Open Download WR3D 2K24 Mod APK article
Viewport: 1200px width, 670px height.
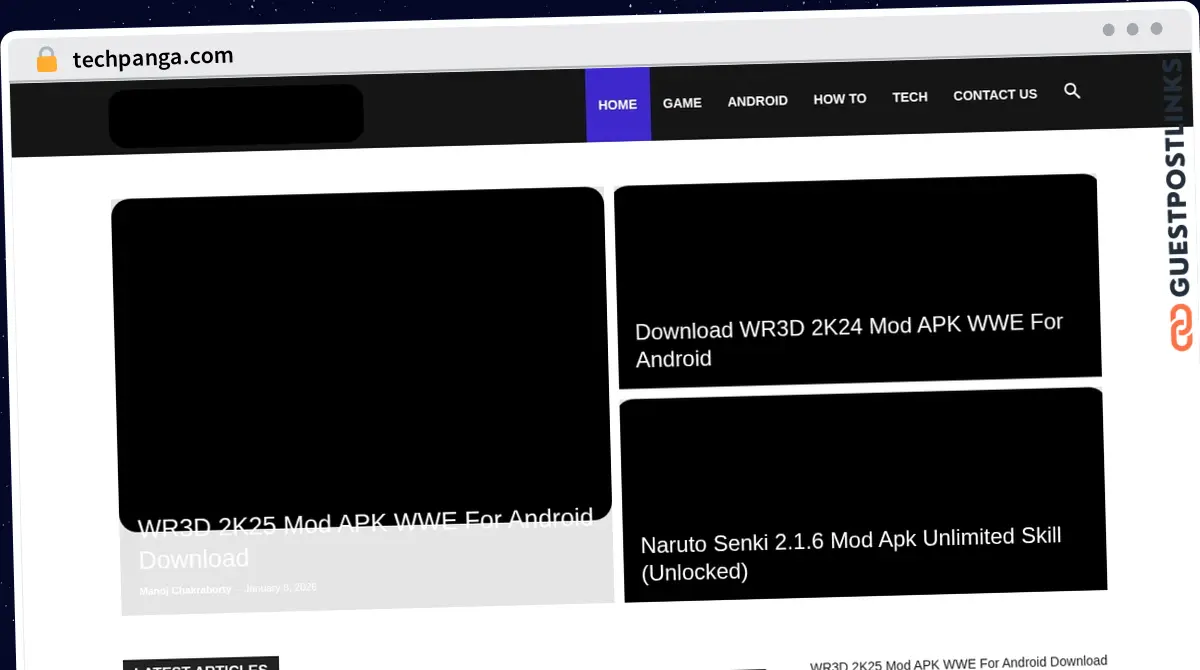[x=848, y=341]
